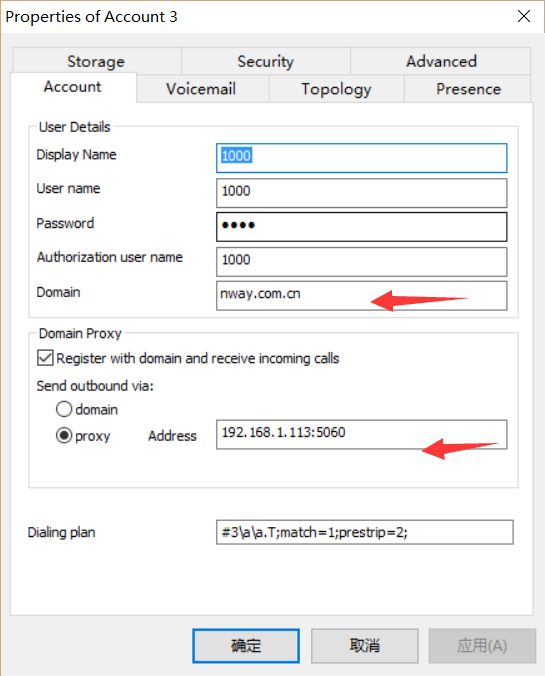Edit the Dialing plan text field
545x676 pixels.
(364, 532)
